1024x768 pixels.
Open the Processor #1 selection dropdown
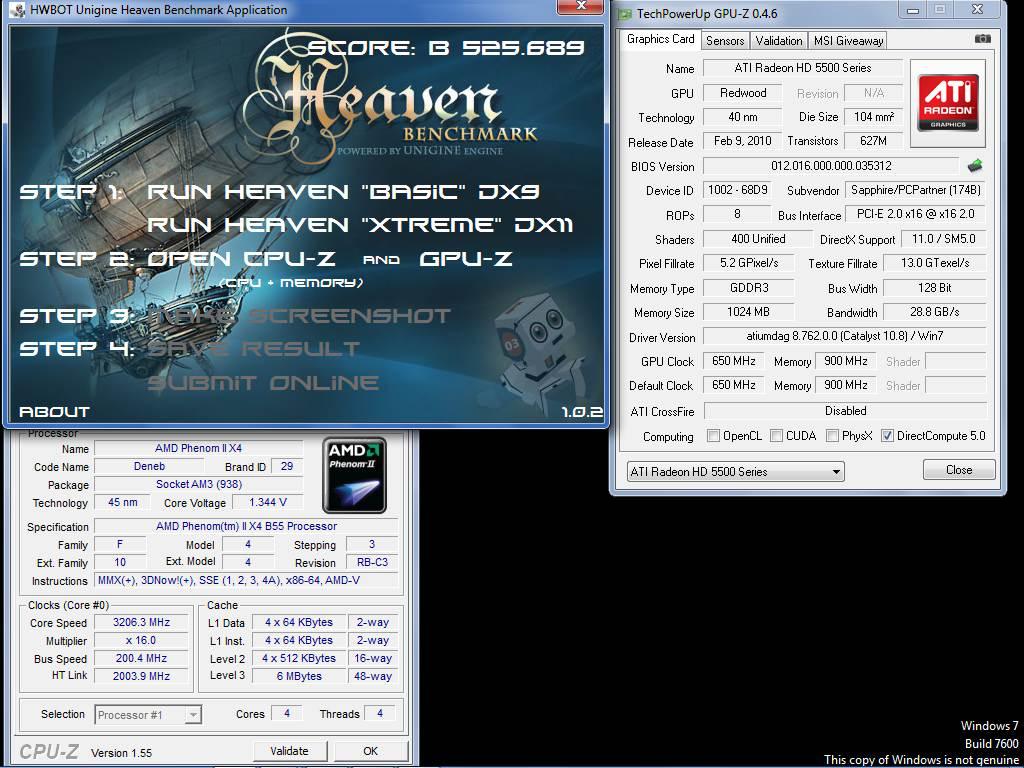(x=148, y=714)
